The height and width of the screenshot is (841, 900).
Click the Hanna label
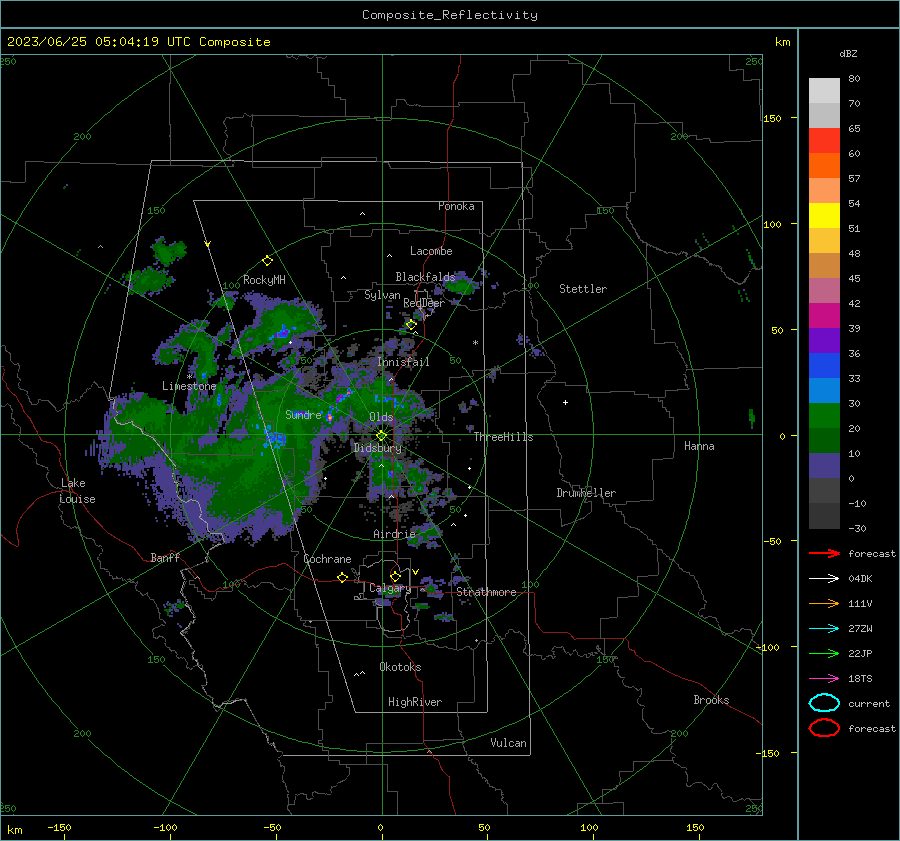tap(699, 446)
